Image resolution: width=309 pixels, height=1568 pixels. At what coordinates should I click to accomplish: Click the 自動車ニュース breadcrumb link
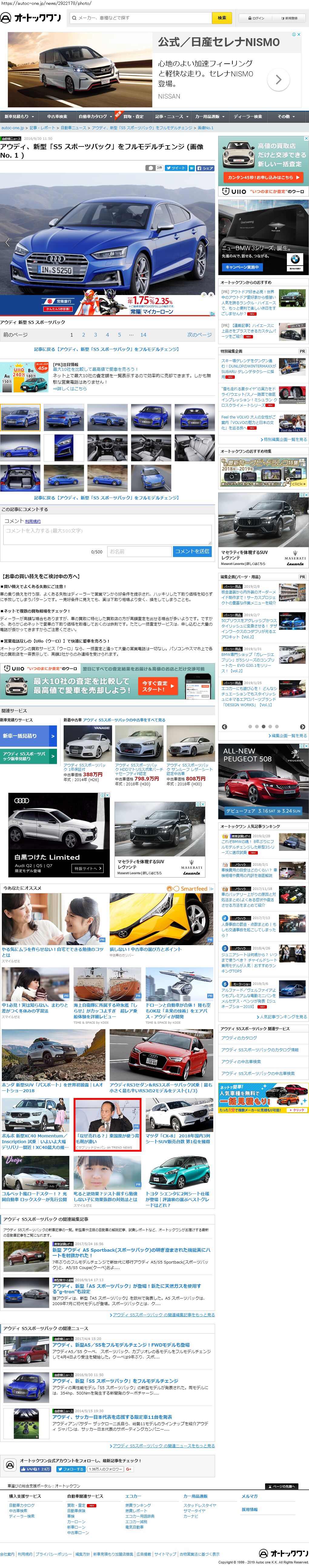pos(74,128)
